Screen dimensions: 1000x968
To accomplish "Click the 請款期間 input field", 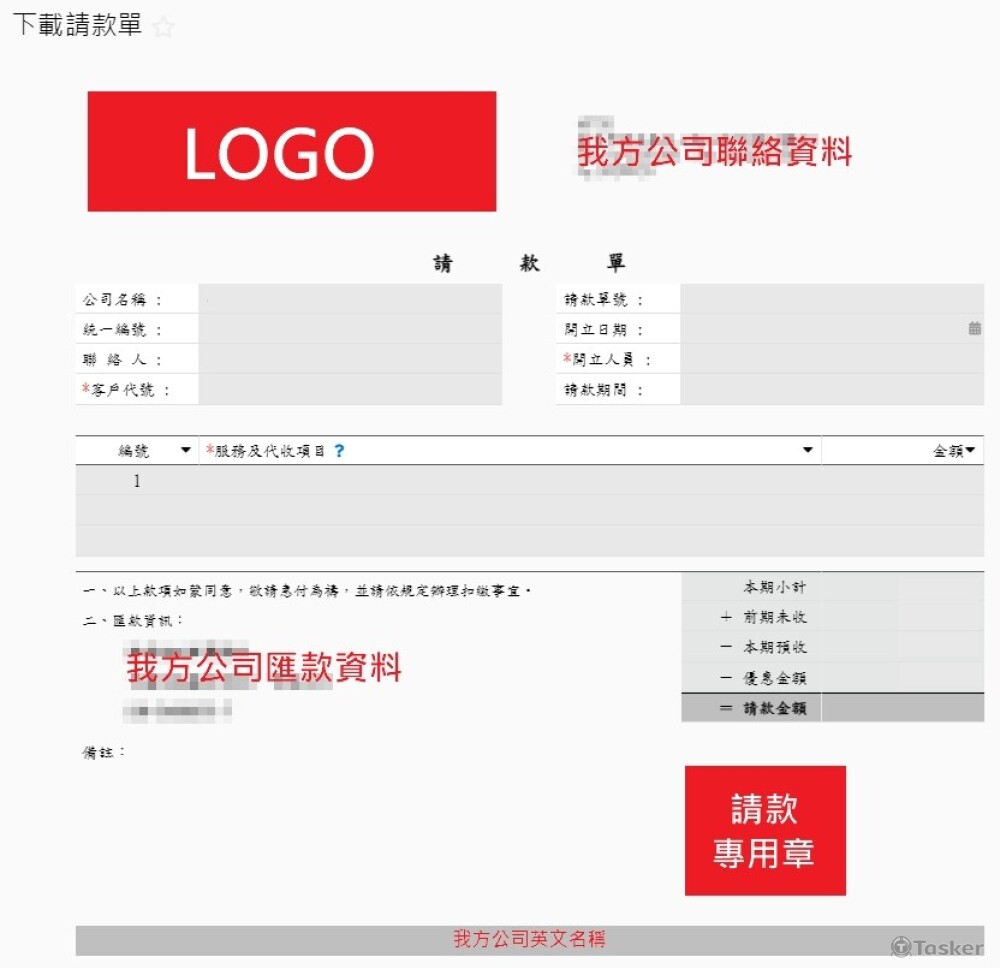I will (830, 390).
